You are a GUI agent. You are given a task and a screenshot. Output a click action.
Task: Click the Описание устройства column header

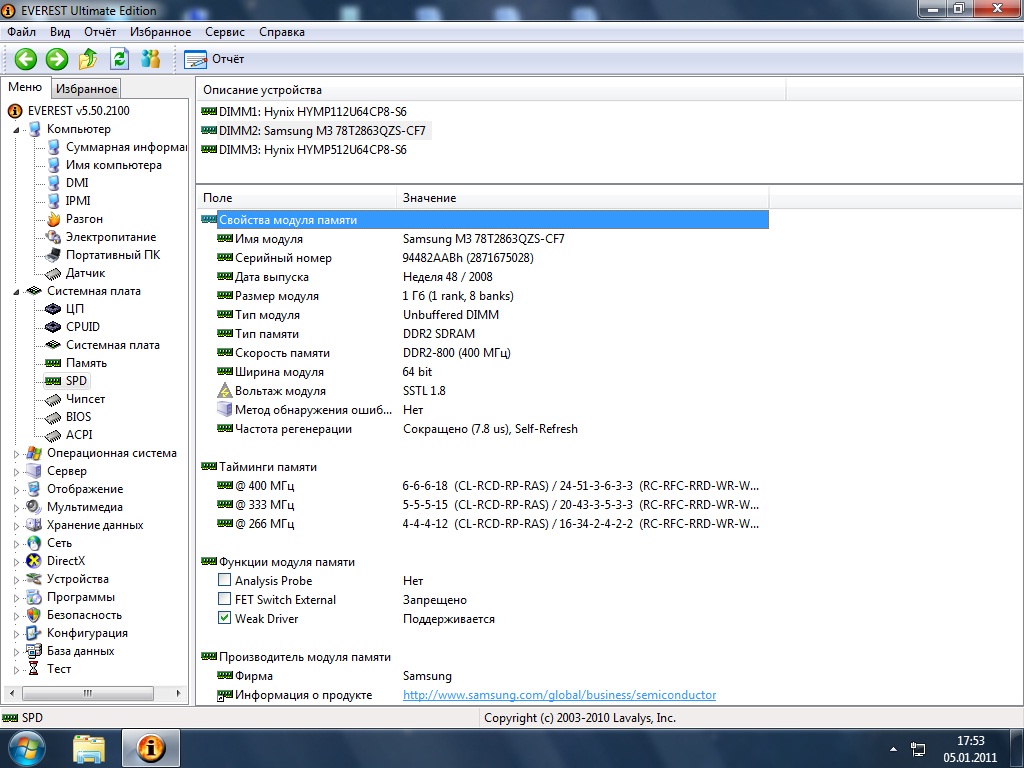point(491,90)
